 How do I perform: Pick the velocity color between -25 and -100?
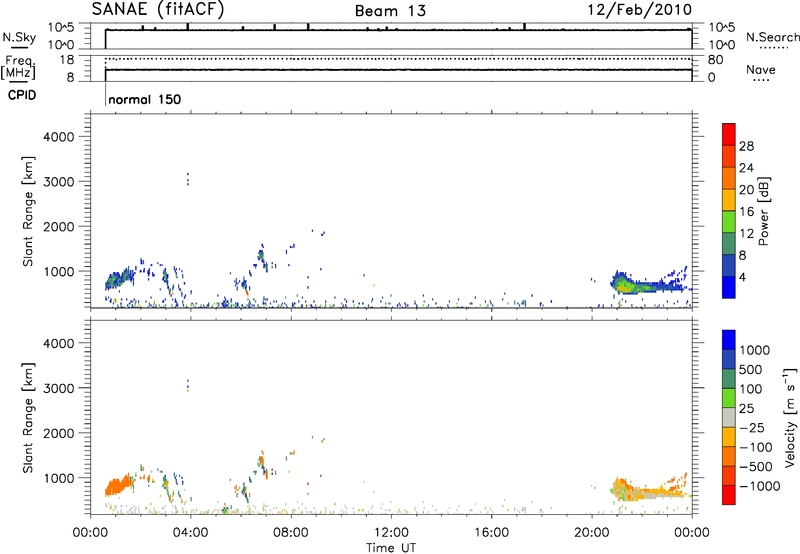click(x=729, y=437)
